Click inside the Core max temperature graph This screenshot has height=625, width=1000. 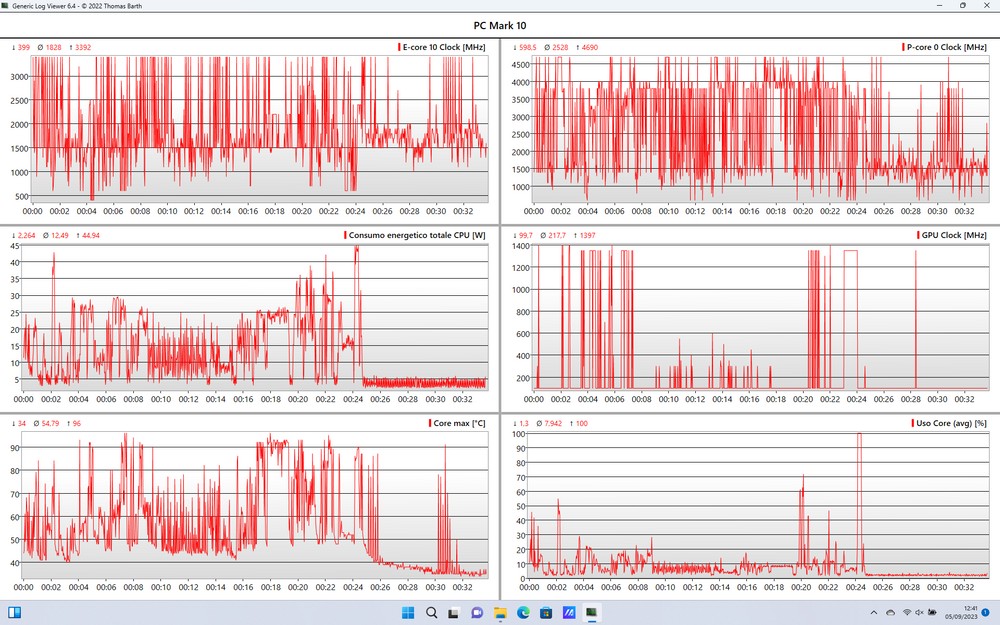[255, 506]
